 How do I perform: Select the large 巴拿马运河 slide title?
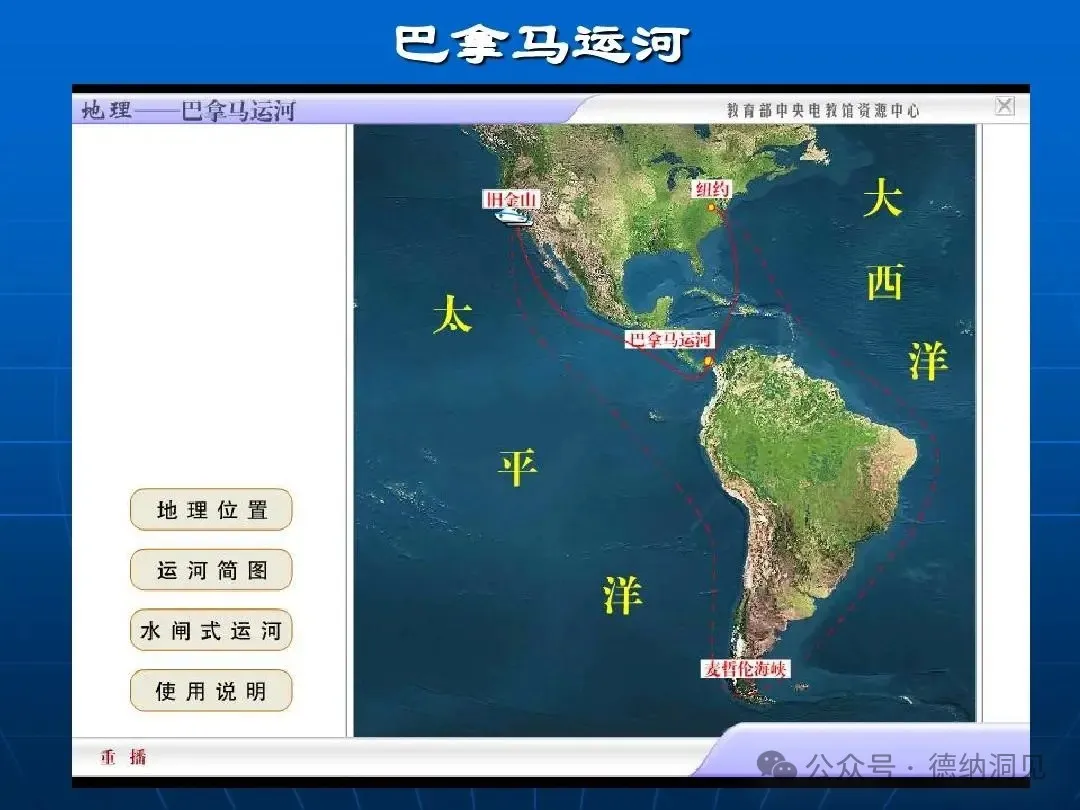(541, 44)
